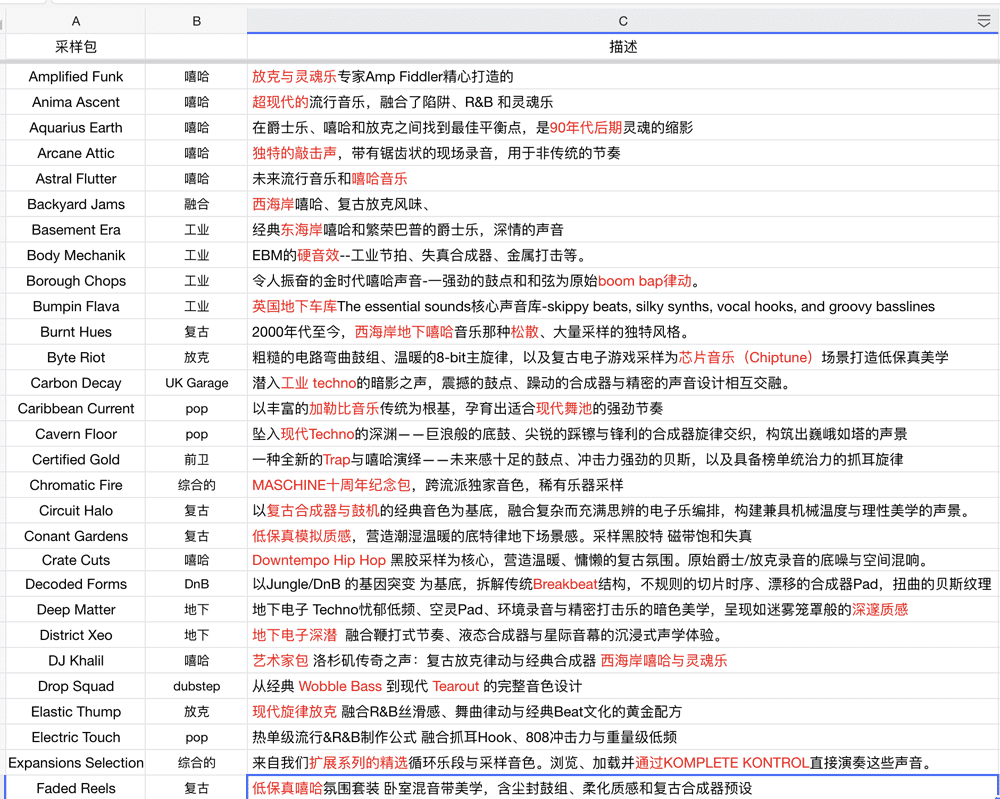Select the Deep Matter cell
1000x799 pixels.
coord(75,610)
